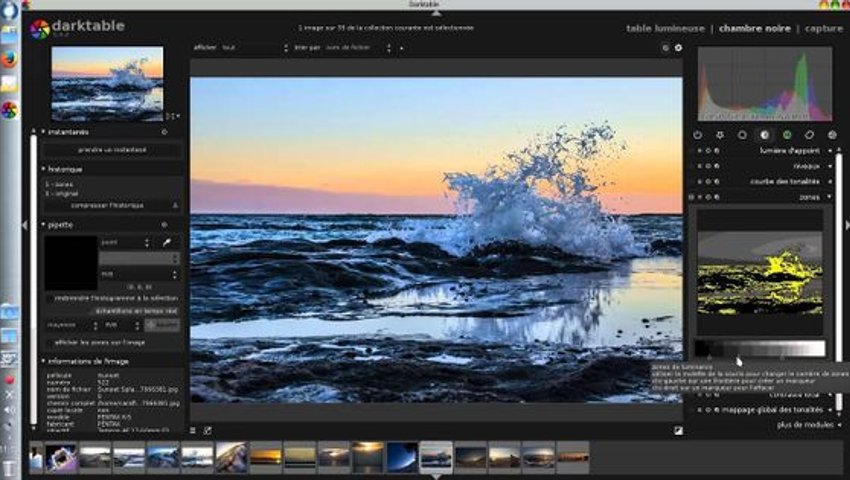Viewport: 850px width, 480px height.
Task: Open the point picker mode dropdown
Action: coord(125,242)
